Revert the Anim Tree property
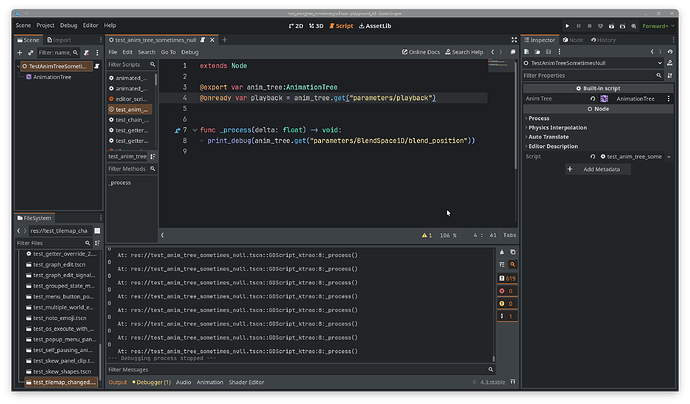Viewport: 690px width, 404px height. [x=593, y=99]
